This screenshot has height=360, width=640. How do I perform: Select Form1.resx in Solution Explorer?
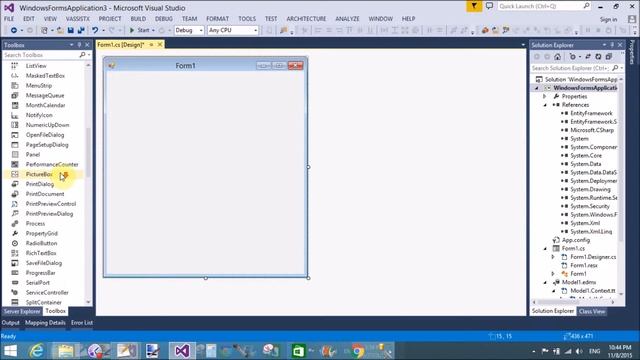click(584, 265)
